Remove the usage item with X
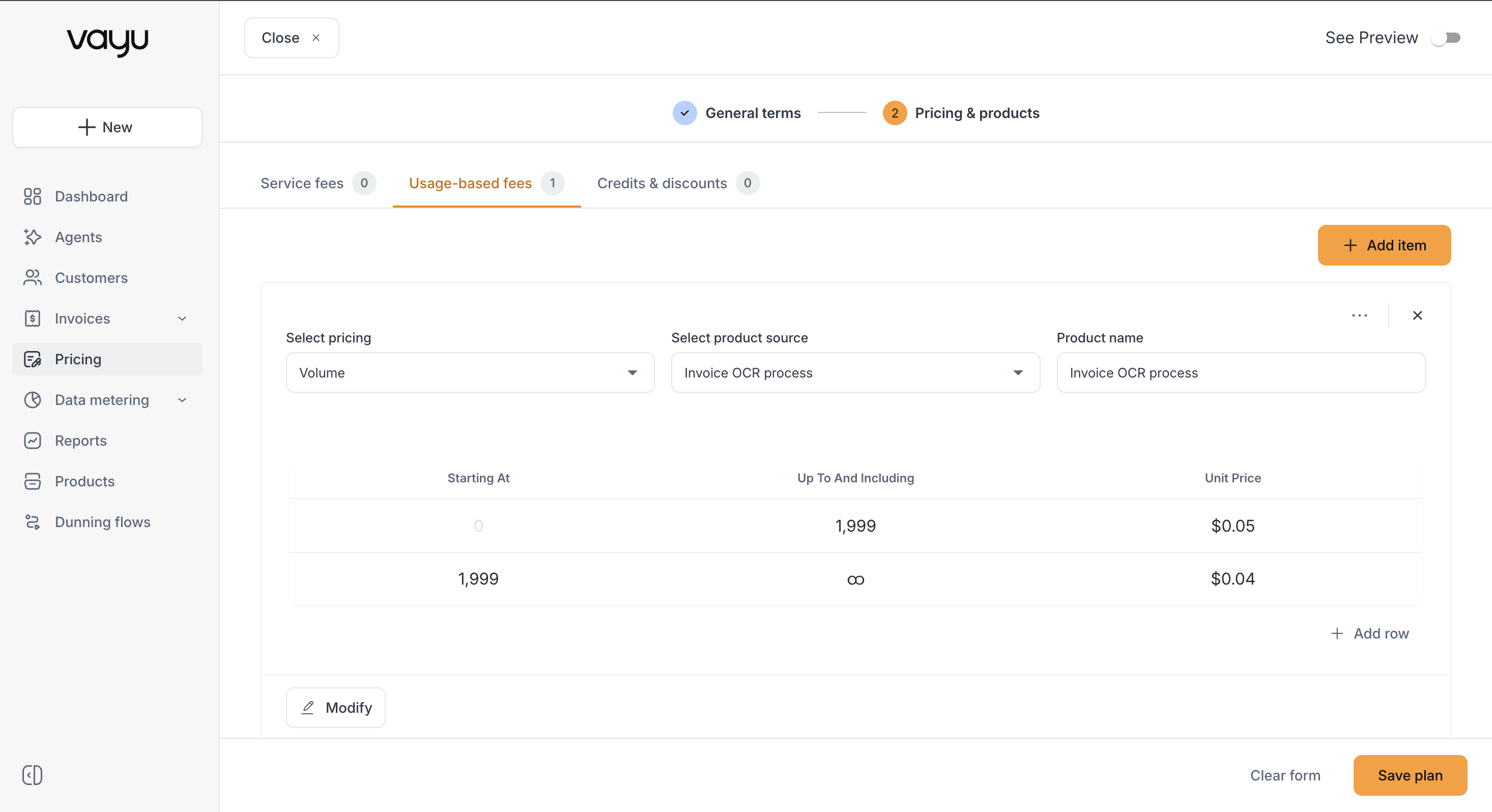Image resolution: width=1492 pixels, height=812 pixels. coord(1417,315)
